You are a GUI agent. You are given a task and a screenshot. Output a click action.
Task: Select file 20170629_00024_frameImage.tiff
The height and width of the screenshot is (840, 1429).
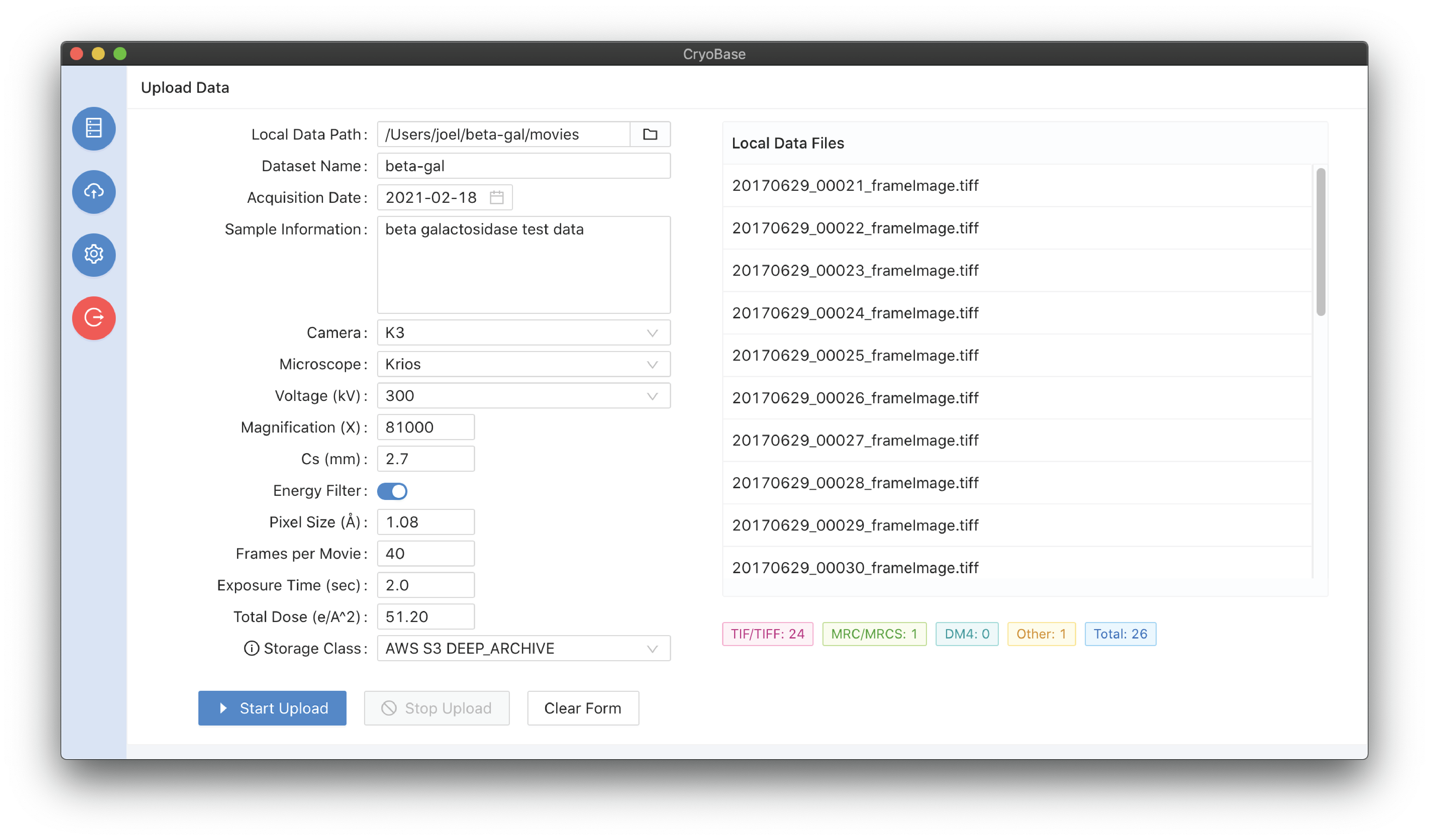click(x=855, y=313)
